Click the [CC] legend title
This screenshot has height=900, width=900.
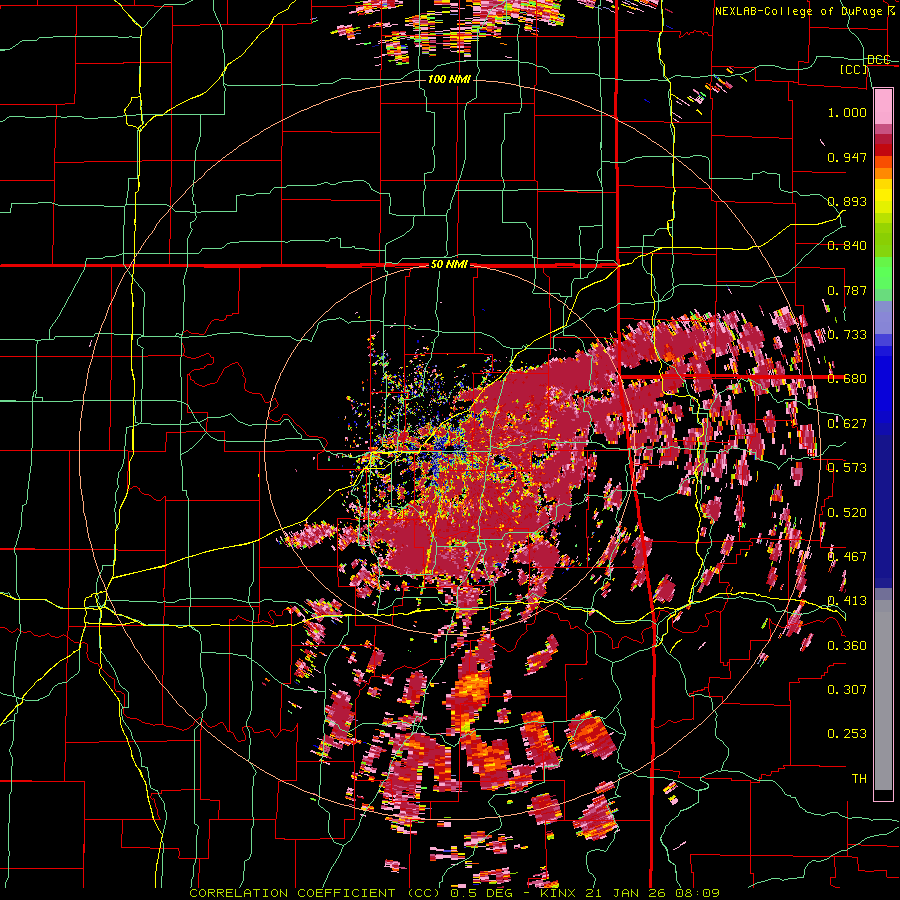854,69
